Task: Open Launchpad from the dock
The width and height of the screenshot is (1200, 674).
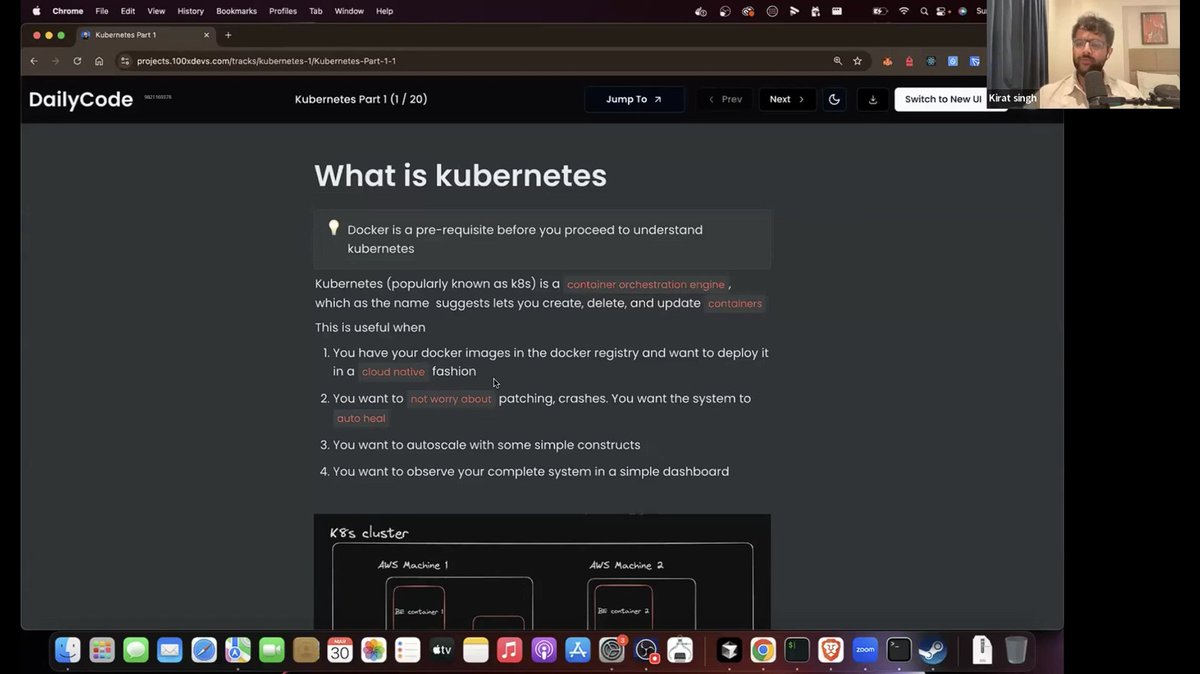Action: click(x=102, y=650)
